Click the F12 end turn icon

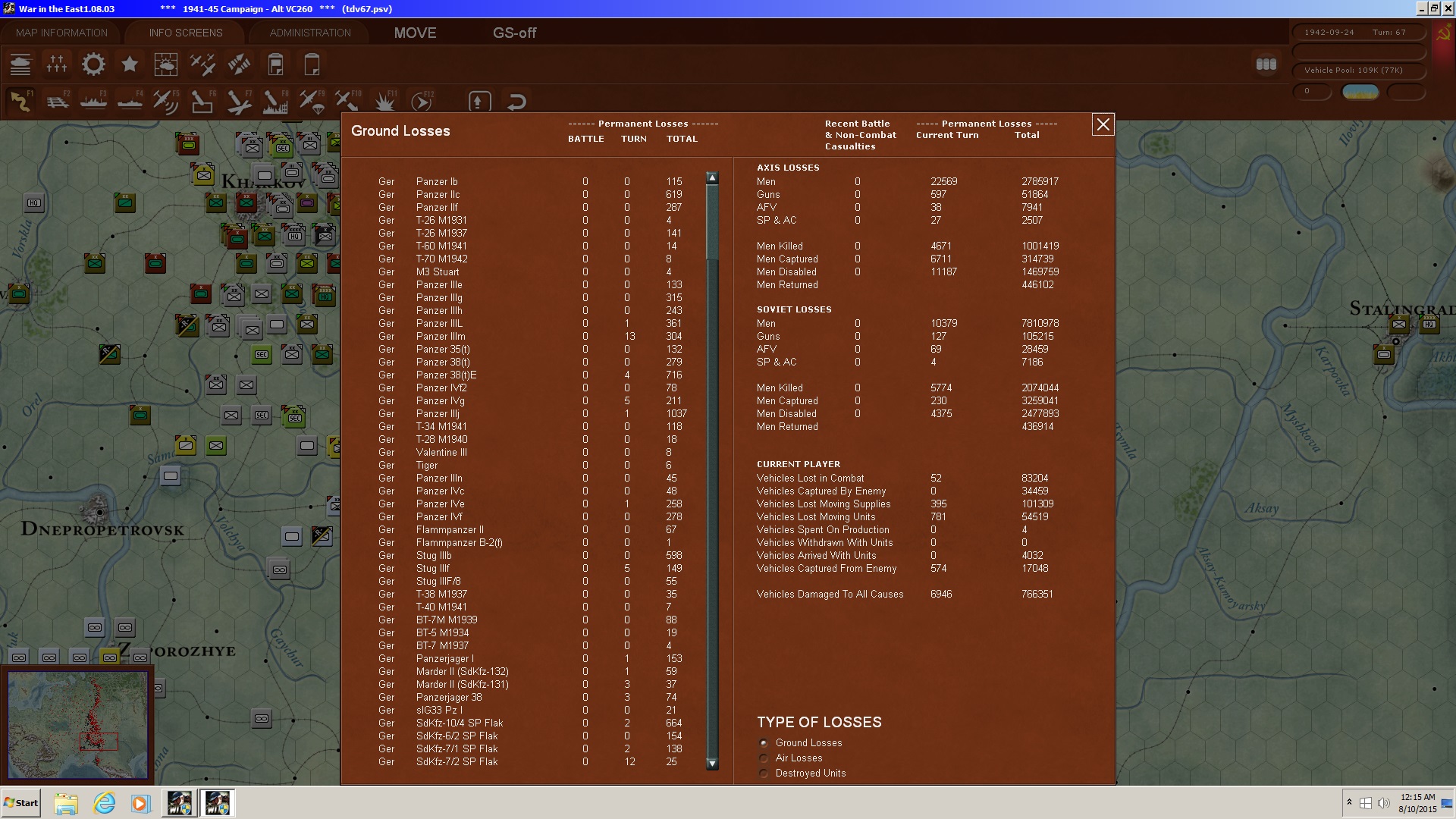click(422, 101)
